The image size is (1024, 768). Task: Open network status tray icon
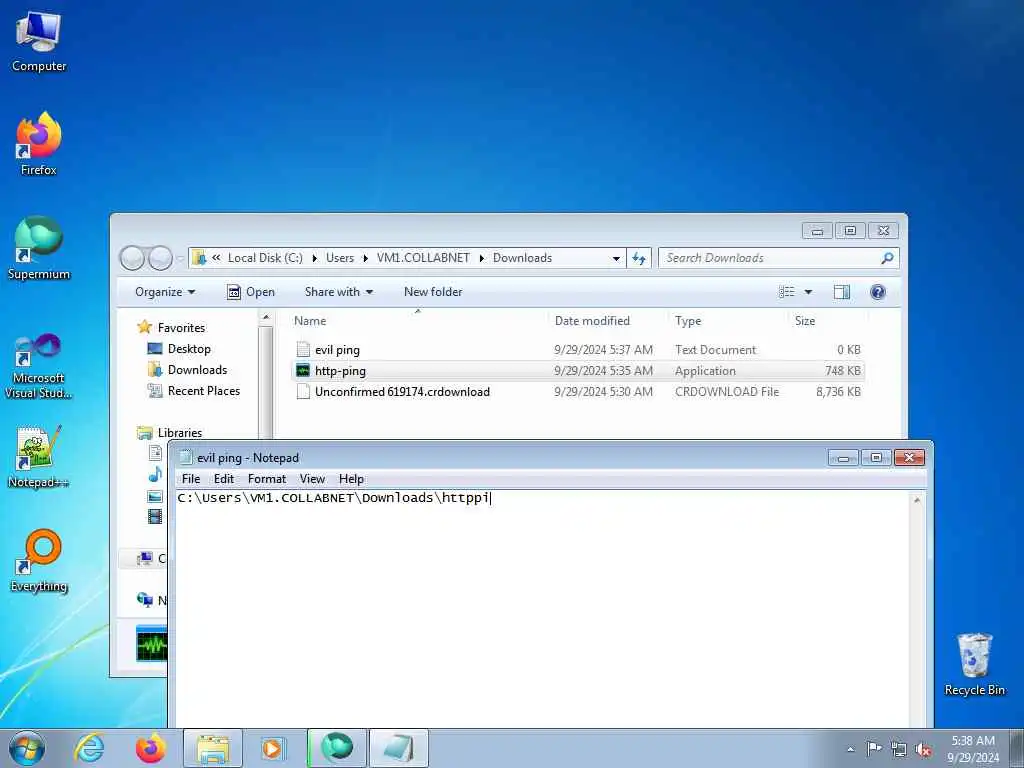coord(899,749)
